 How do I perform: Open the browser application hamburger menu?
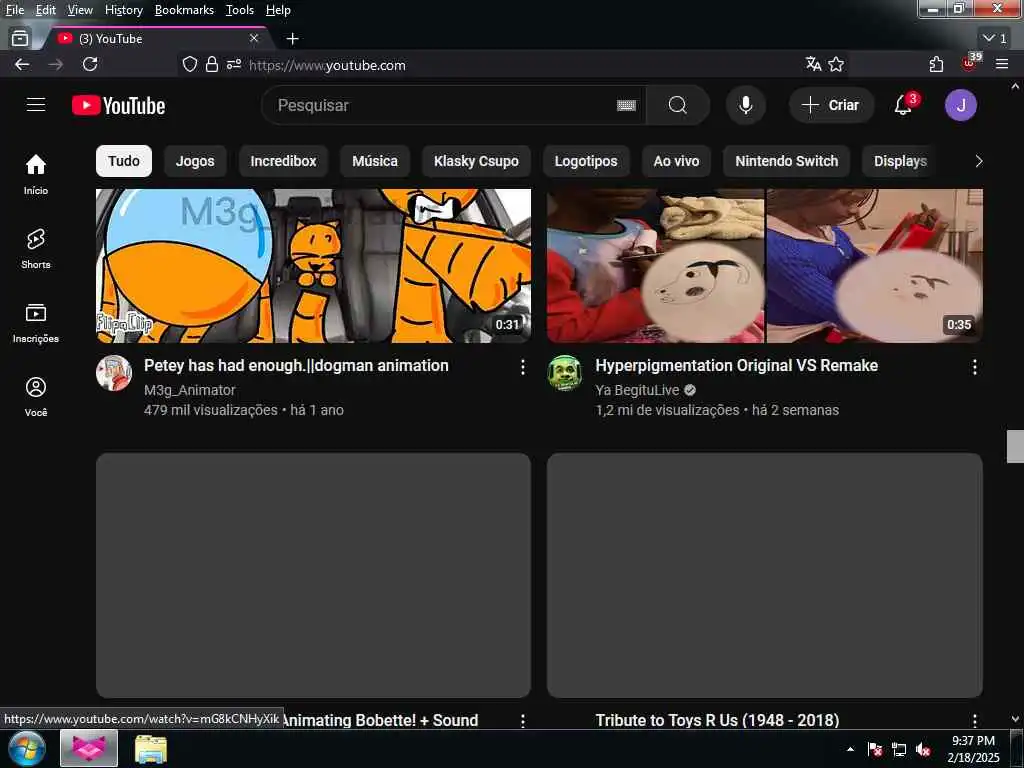click(1002, 64)
